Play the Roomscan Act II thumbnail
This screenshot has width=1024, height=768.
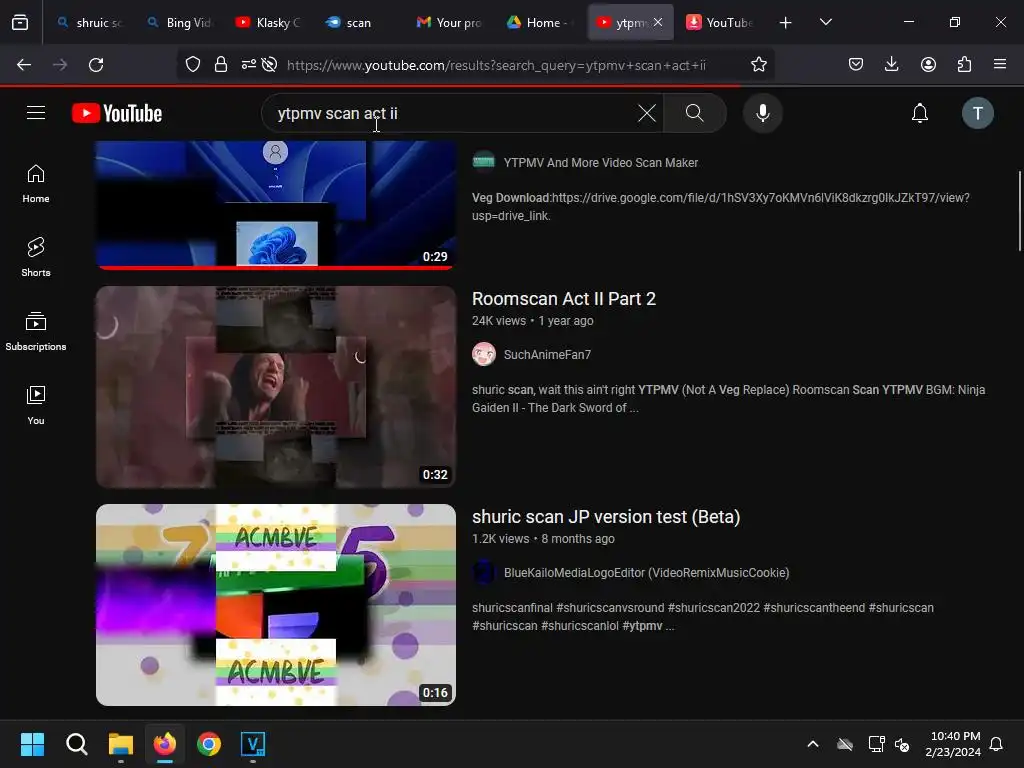pyautogui.click(x=276, y=387)
